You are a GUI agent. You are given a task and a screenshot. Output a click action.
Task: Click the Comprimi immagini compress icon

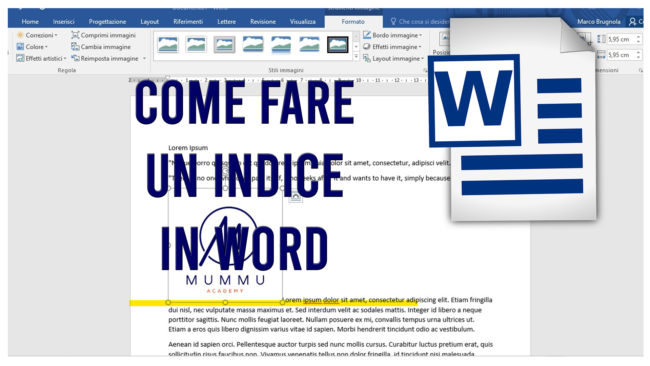[75, 35]
